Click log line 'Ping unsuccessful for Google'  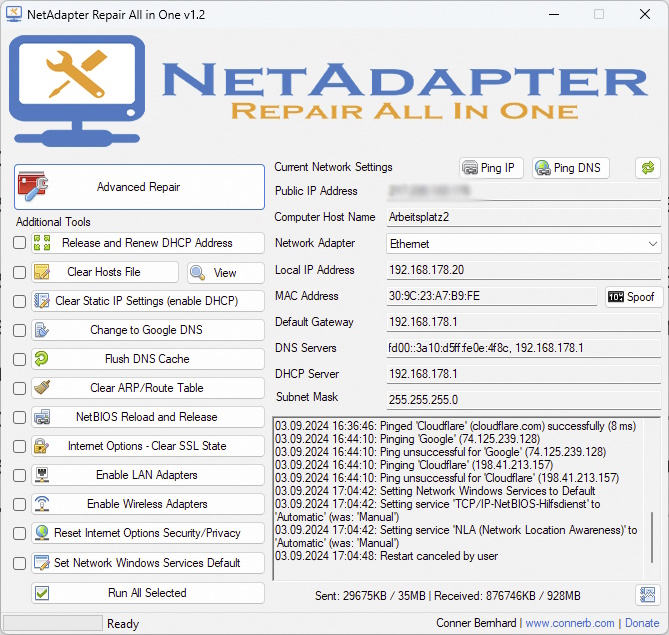click(x=440, y=452)
